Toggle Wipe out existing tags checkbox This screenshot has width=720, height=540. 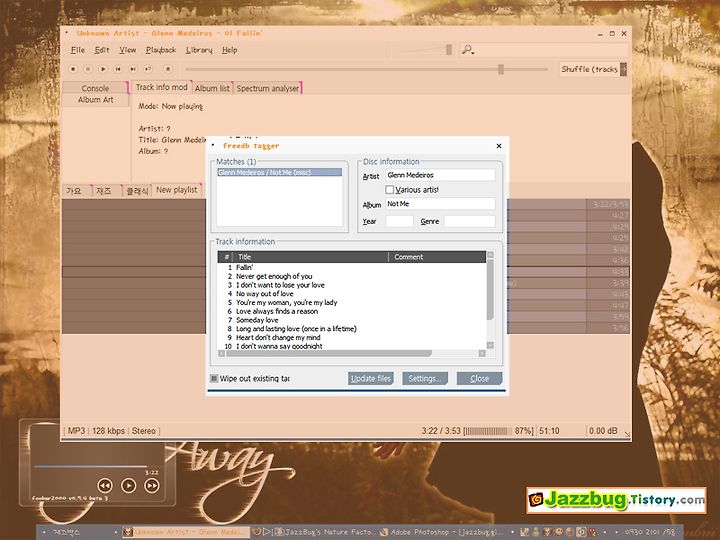[214, 378]
